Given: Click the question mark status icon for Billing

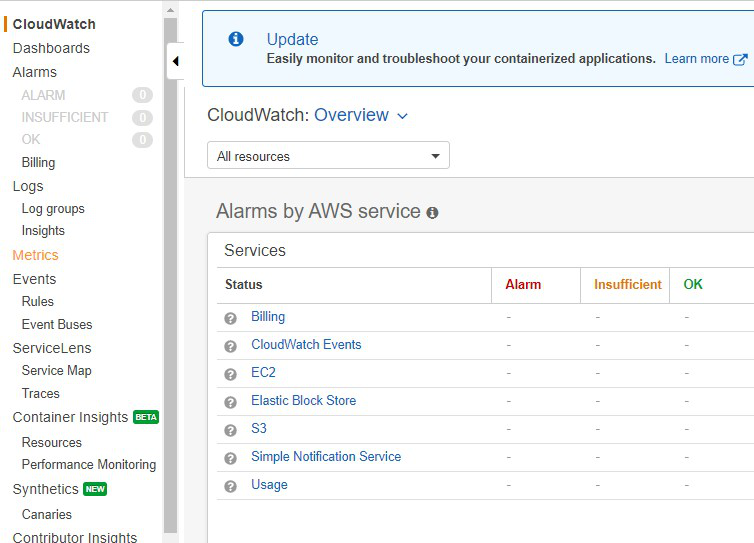Looking at the screenshot, I should 231,318.
